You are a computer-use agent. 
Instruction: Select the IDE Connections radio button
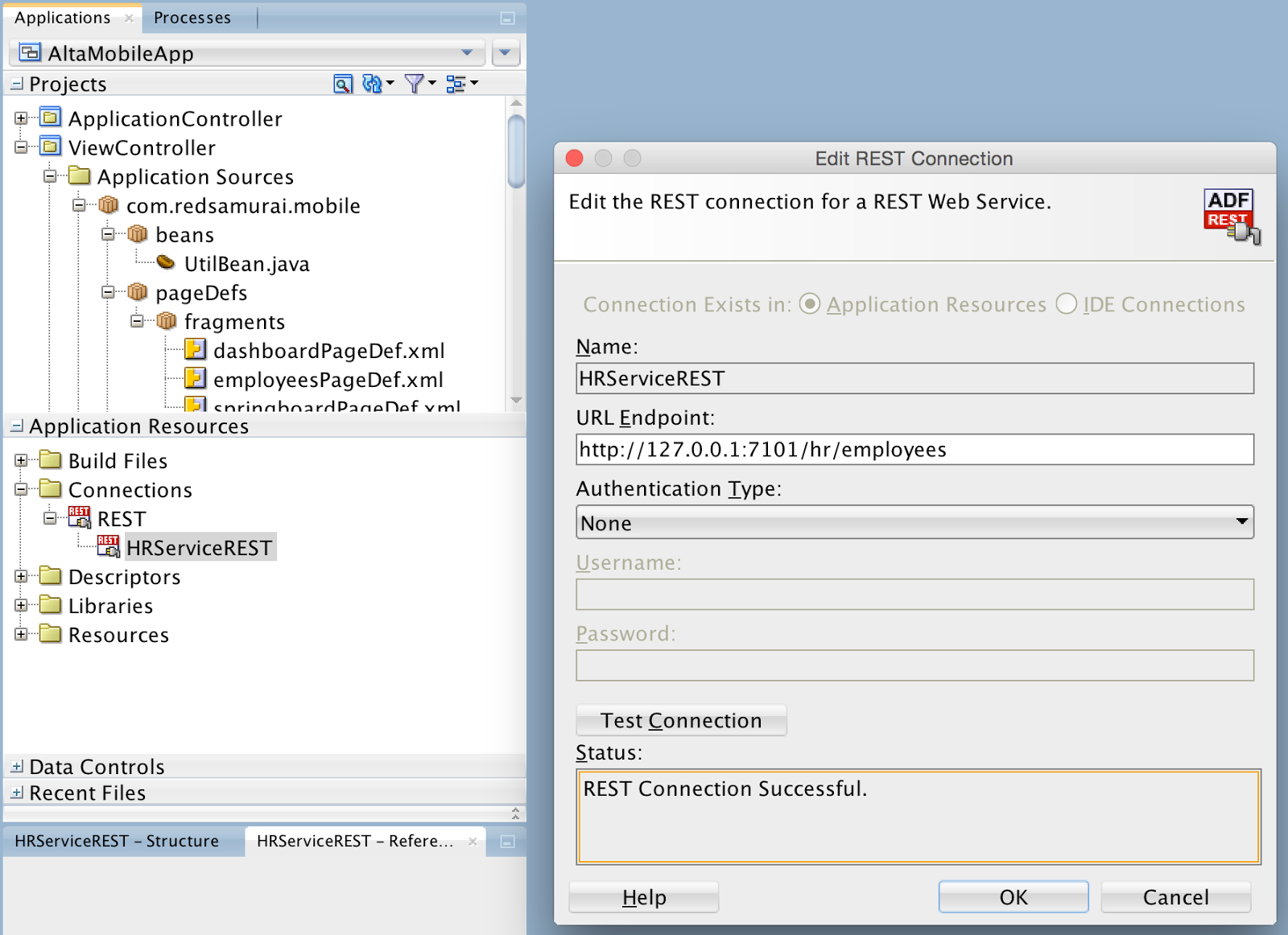tap(1067, 303)
